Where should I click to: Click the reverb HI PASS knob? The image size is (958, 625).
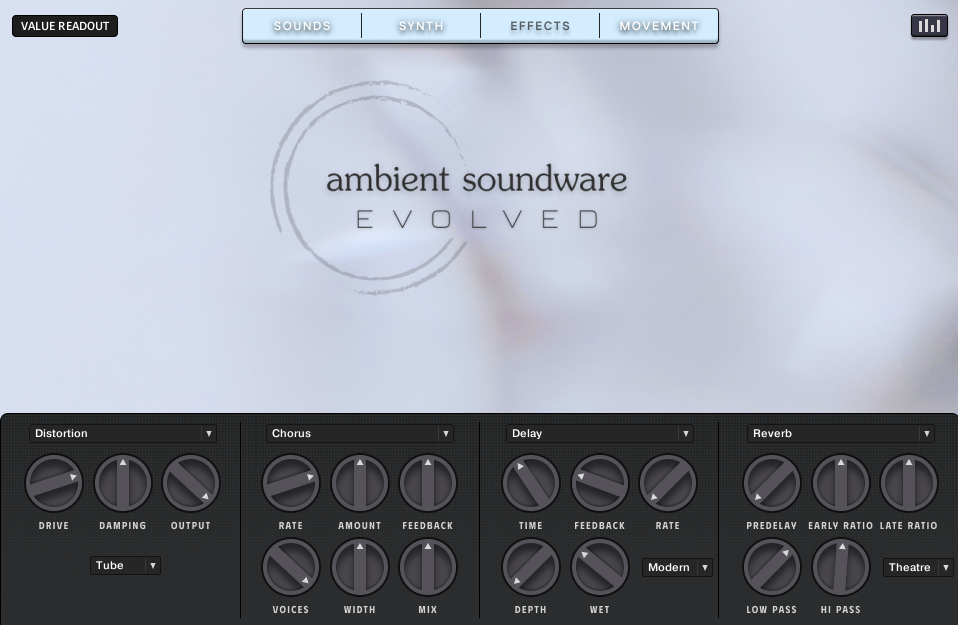(x=840, y=568)
